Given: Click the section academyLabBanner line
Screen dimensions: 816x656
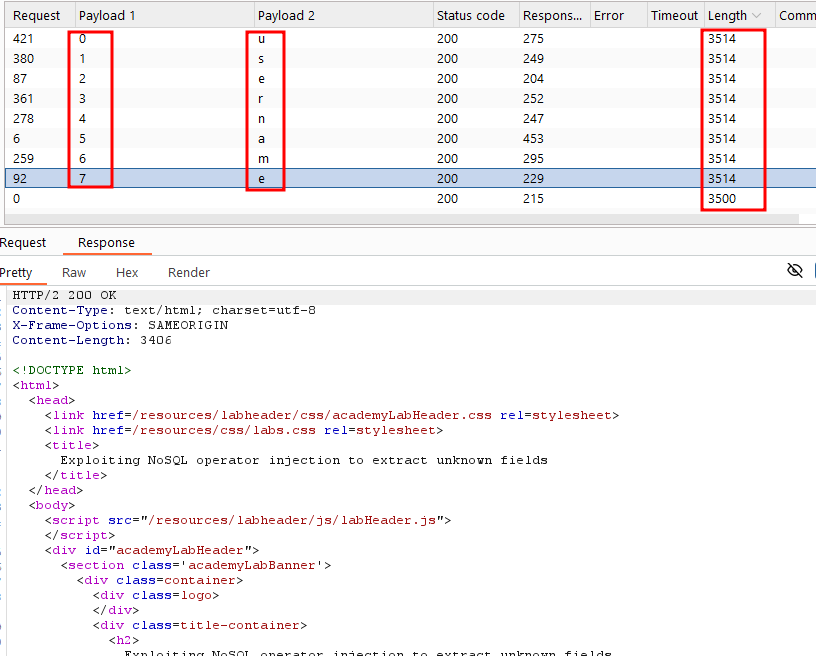Looking at the screenshot, I should tap(196, 565).
